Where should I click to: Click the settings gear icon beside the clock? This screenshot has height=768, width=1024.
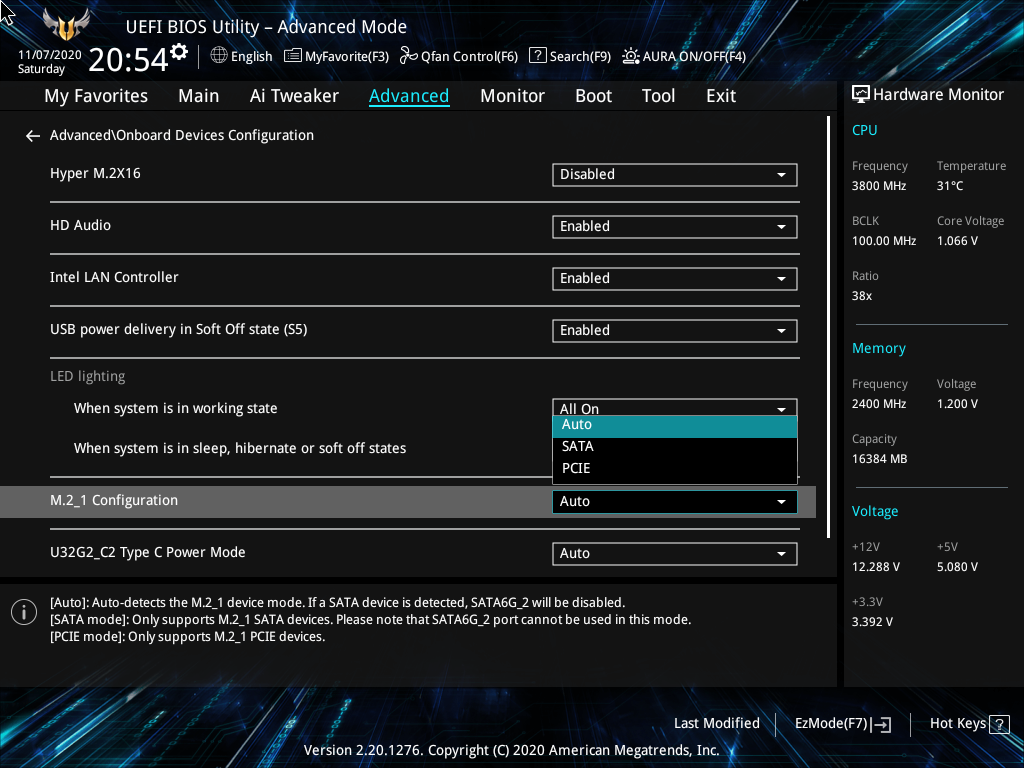[x=179, y=52]
